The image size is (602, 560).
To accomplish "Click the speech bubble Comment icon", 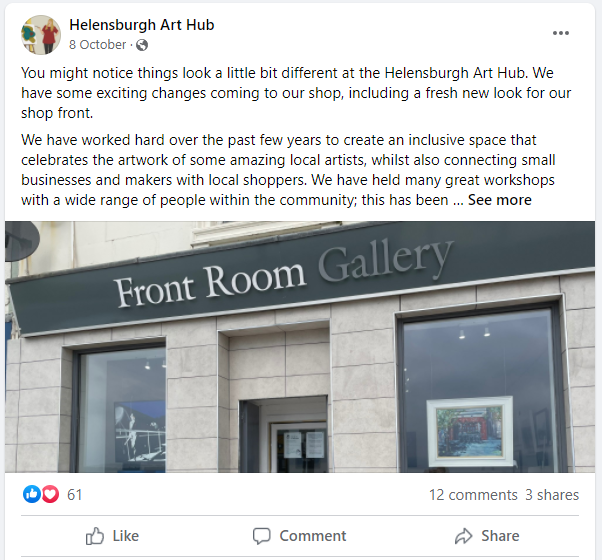I will (261, 536).
